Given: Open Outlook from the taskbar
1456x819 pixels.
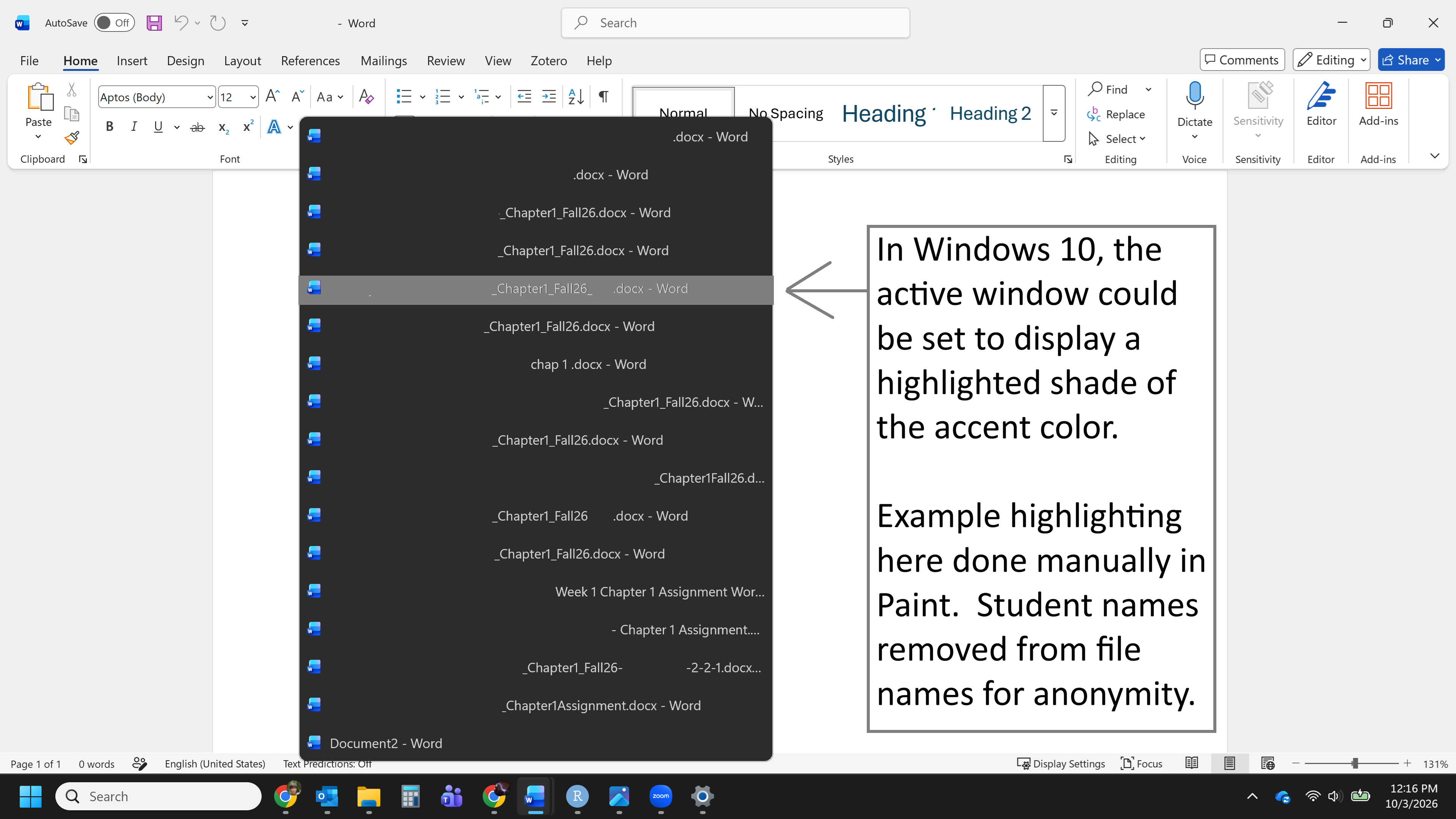Looking at the screenshot, I should click(327, 796).
